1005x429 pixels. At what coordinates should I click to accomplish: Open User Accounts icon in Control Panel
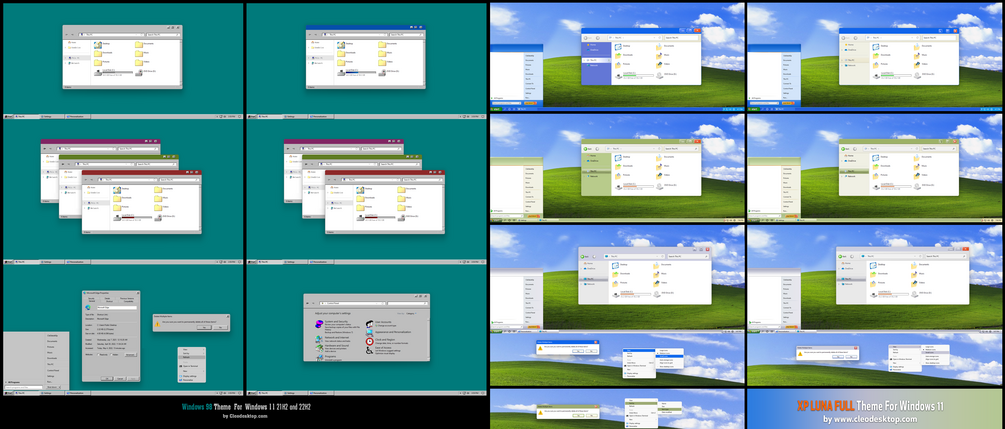coord(369,324)
